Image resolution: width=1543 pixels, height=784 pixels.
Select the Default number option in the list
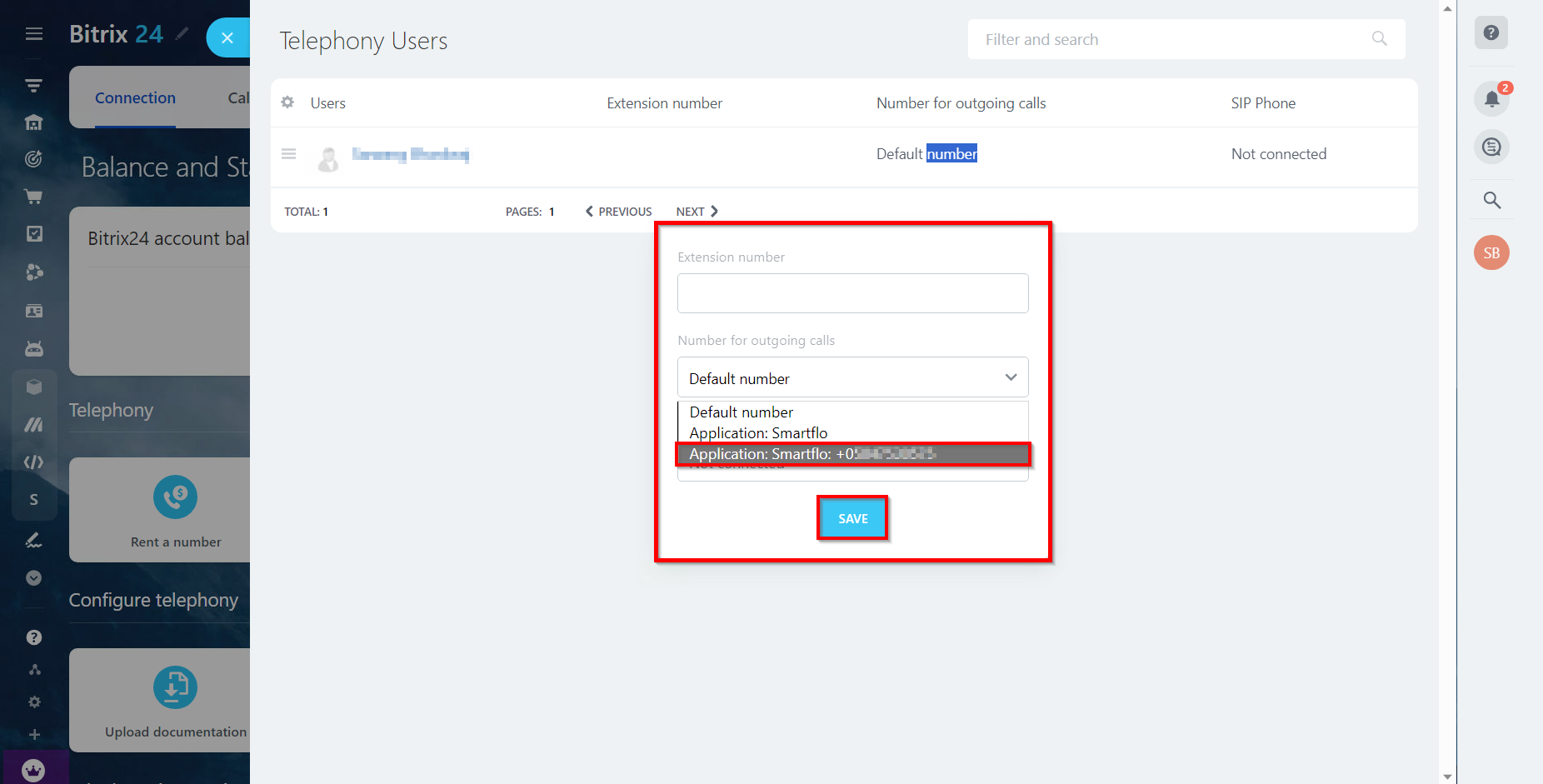point(853,412)
